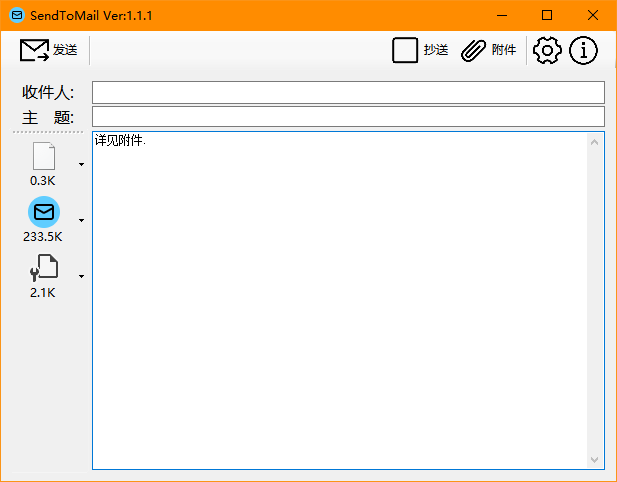Expand dropdown arrow beside 2.1K file

point(81,276)
